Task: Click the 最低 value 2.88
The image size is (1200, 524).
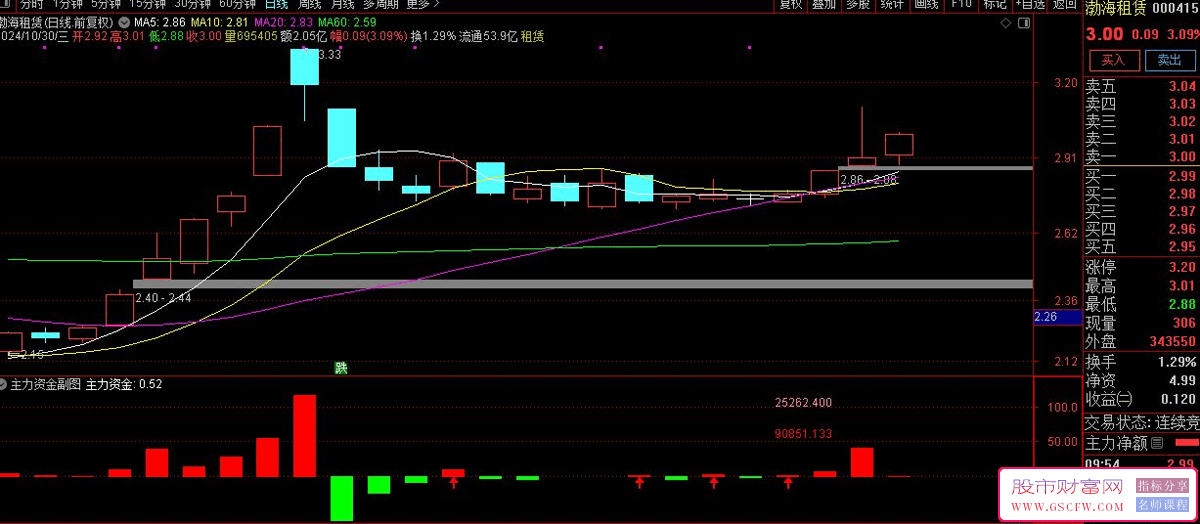Action: [x=1181, y=305]
